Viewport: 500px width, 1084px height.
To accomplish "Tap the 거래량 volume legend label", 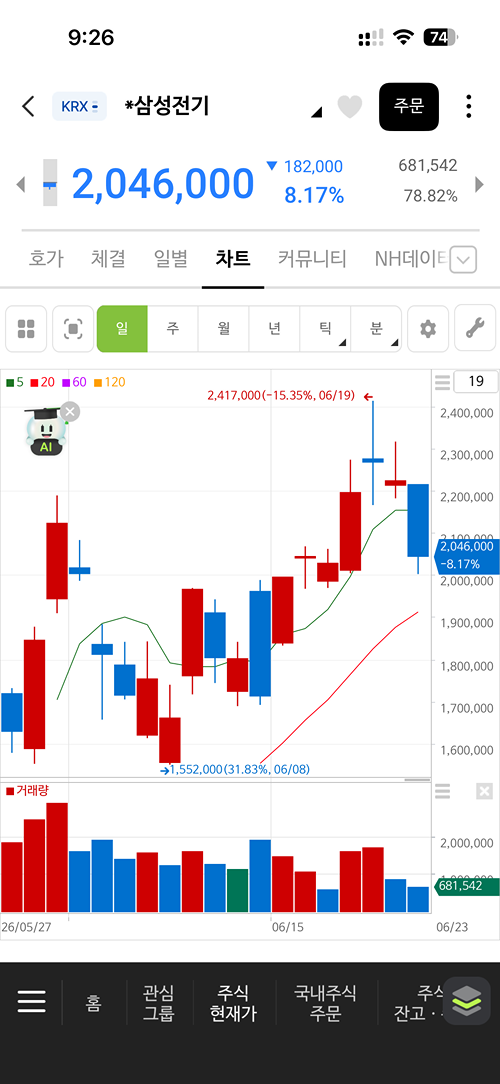I will (28, 791).
